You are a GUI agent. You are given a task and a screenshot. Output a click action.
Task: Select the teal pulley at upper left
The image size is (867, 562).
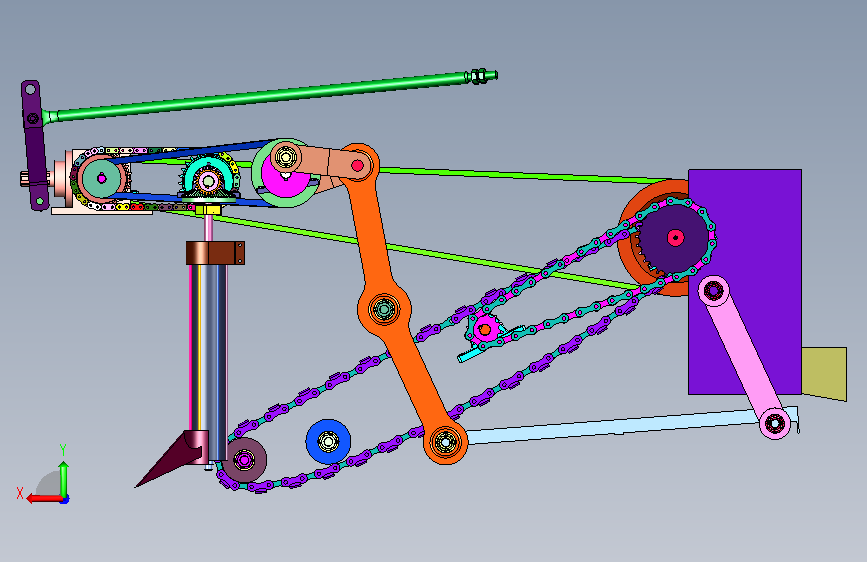coord(101,178)
